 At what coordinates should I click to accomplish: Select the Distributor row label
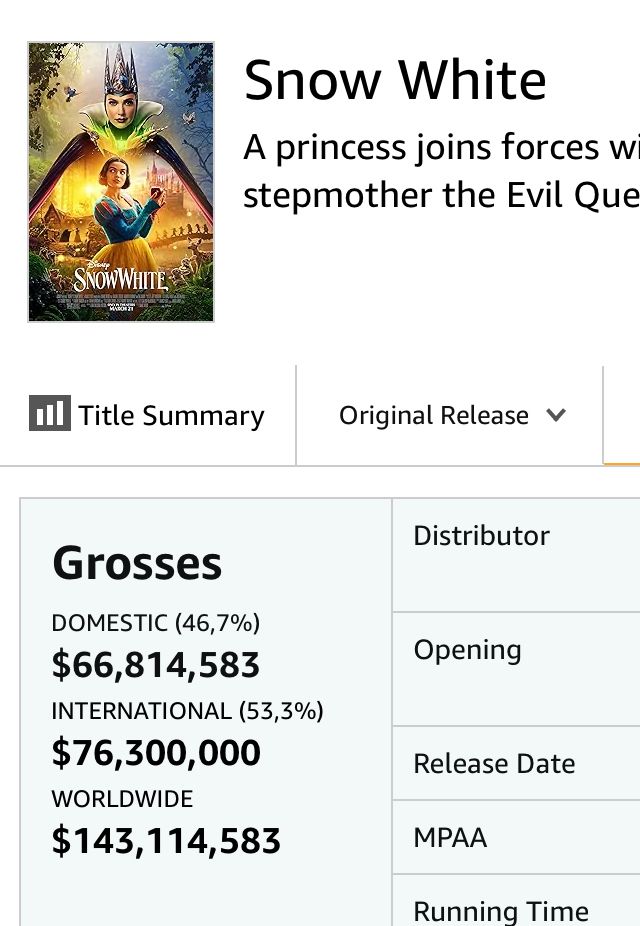(481, 536)
